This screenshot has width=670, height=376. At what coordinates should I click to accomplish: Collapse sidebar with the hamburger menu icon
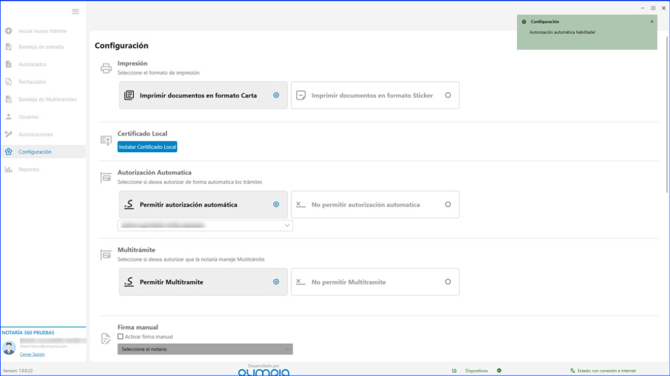pos(75,12)
